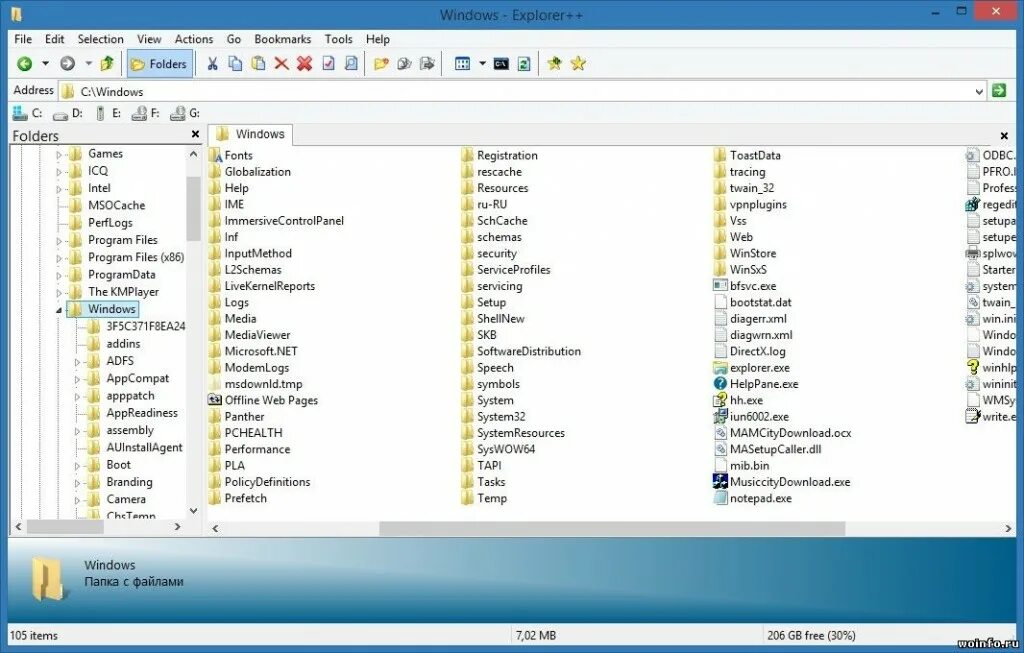Screen dimensions: 1024x653
Task: Close the Folders pane with its X
Action: tap(195, 135)
